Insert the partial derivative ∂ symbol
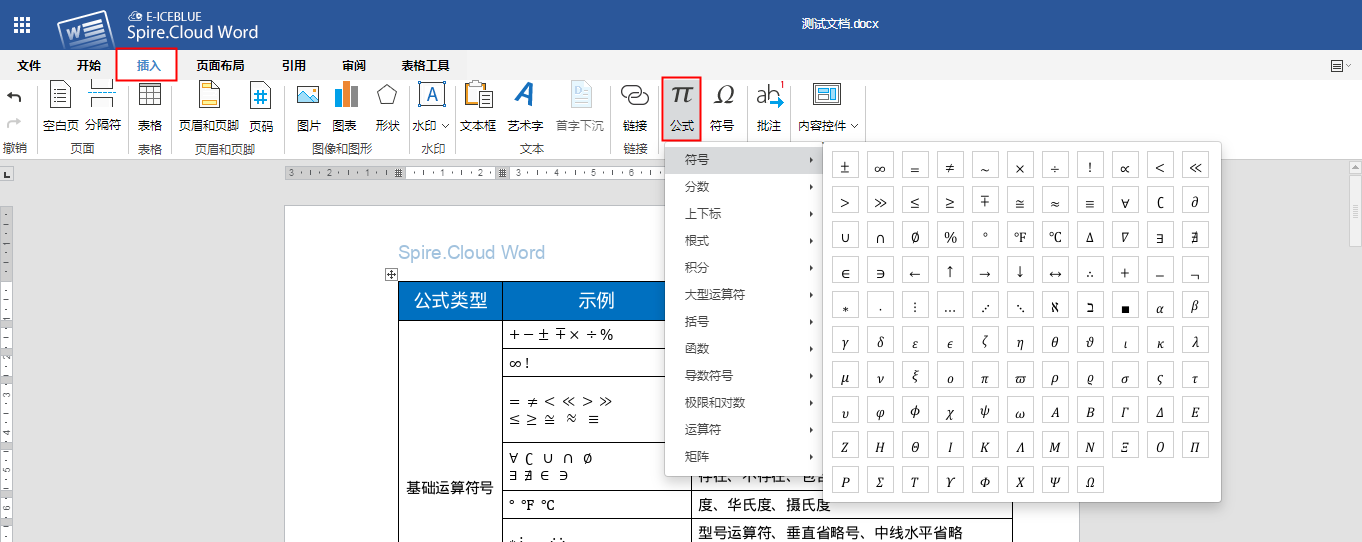Image resolution: width=1362 pixels, height=542 pixels. 1195,202
